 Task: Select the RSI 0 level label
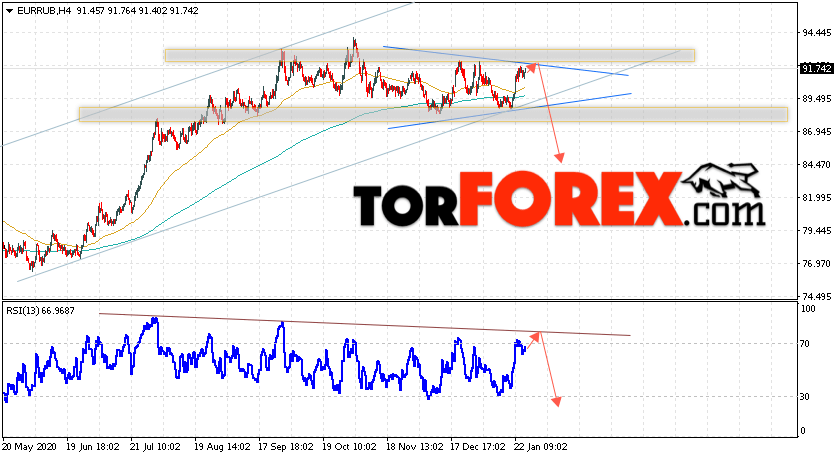point(803,431)
